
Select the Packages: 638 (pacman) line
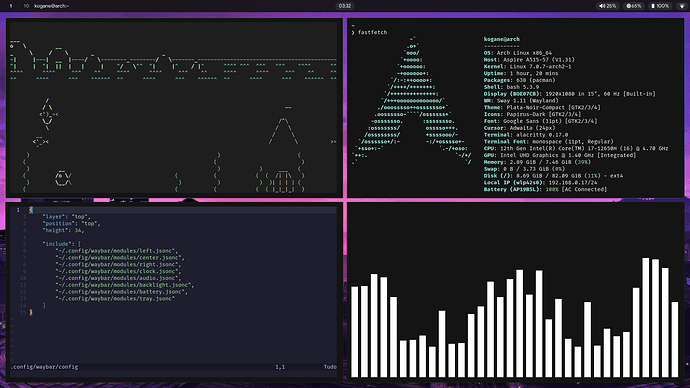point(519,80)
